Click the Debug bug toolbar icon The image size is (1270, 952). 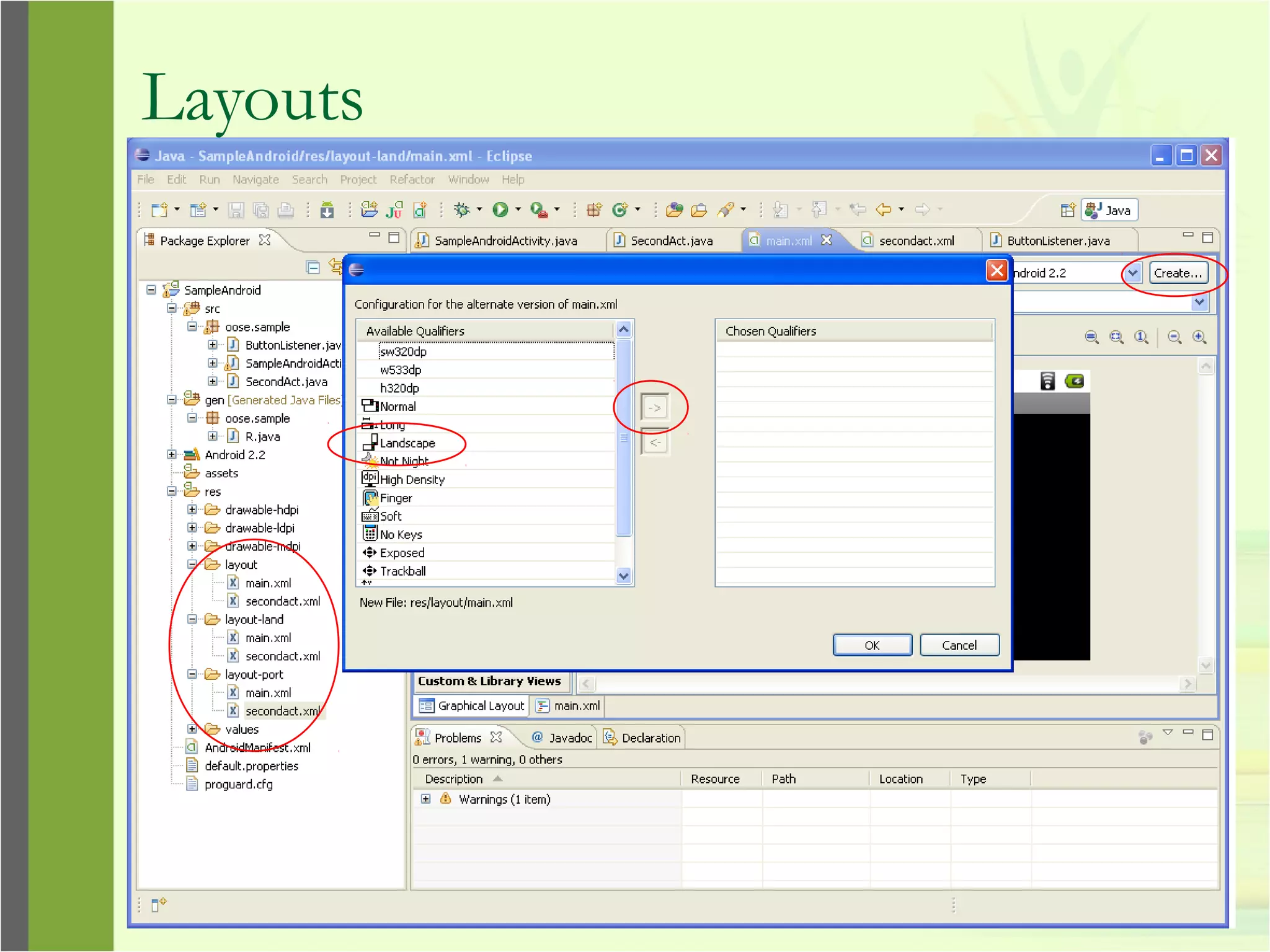click(462, 210)
